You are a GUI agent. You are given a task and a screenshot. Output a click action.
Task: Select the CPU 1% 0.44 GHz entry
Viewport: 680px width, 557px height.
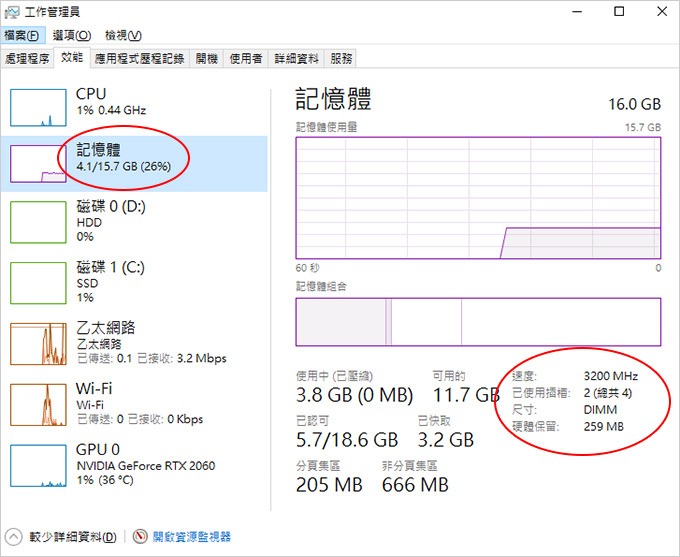pos(134,107)
